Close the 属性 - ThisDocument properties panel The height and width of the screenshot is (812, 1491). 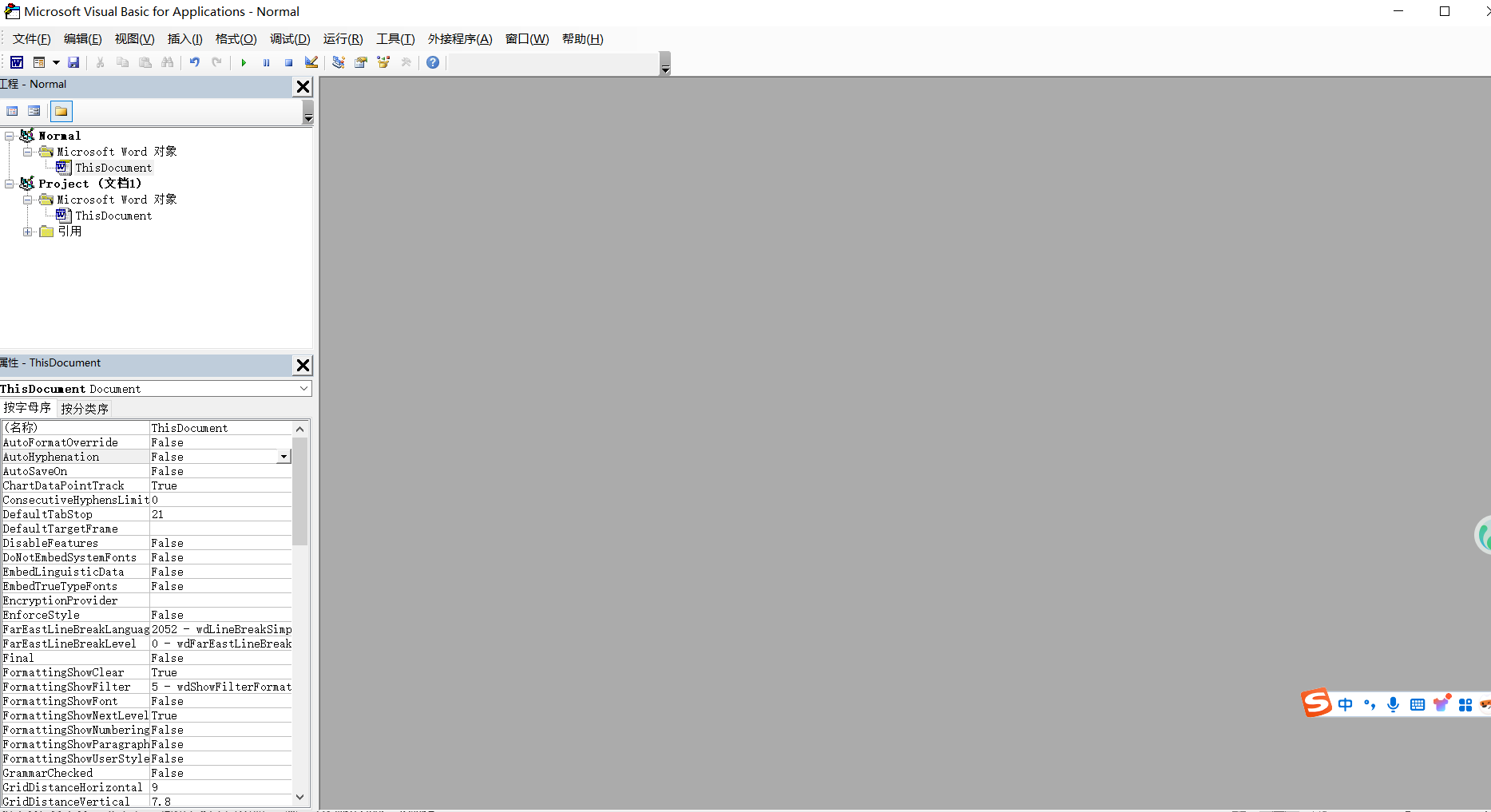click(x=303, y=365)
